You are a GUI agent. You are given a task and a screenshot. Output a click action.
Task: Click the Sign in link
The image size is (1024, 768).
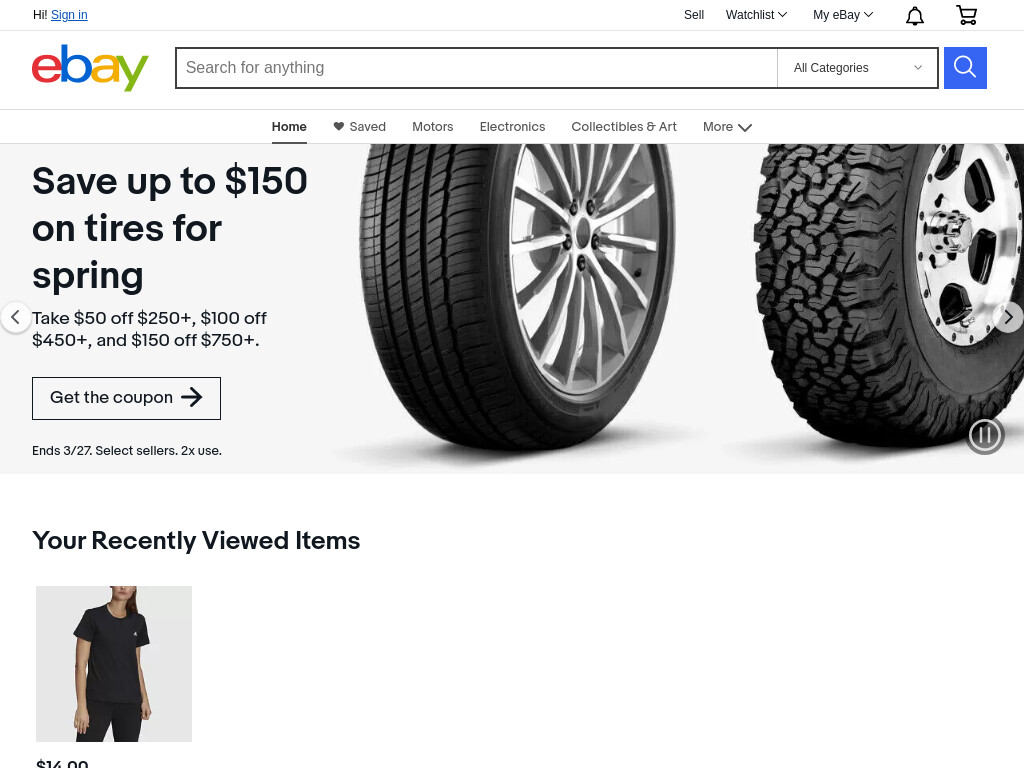click(69, 14)
